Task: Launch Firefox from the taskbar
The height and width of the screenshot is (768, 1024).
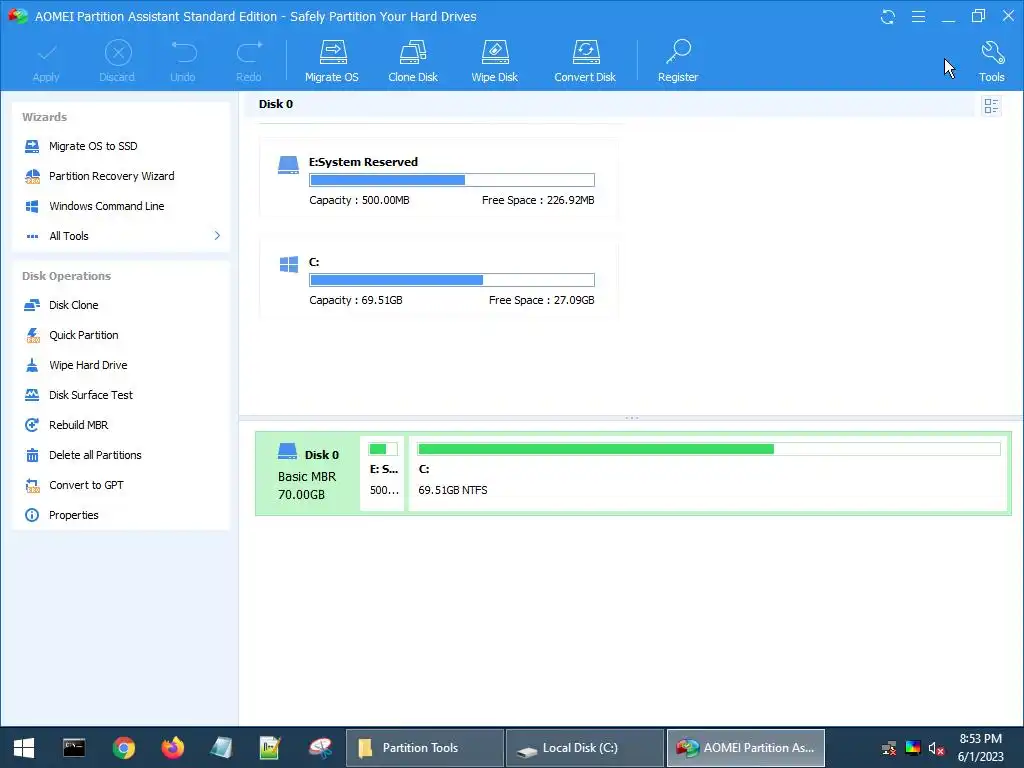Action: point(173,748)
